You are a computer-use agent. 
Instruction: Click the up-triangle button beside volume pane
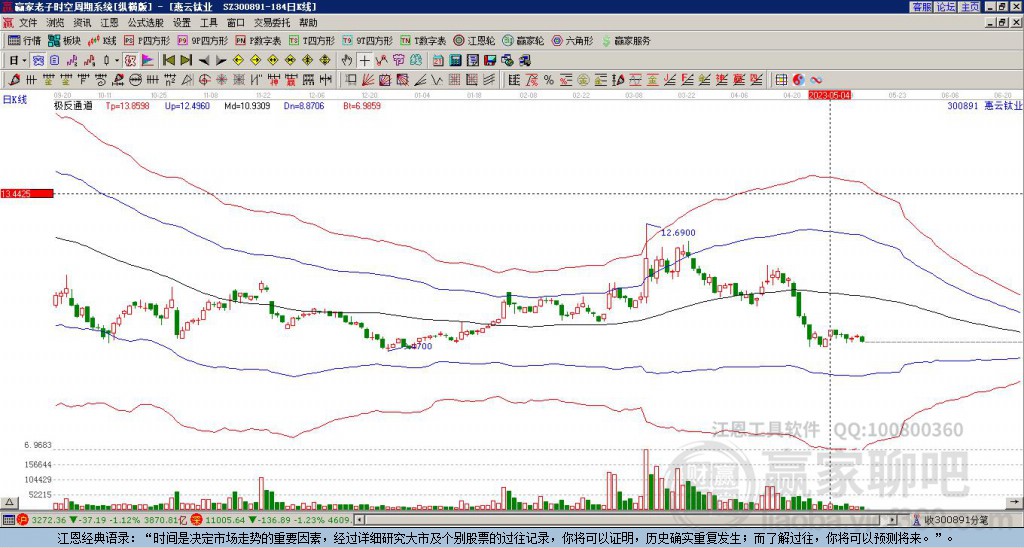point(8,502)
